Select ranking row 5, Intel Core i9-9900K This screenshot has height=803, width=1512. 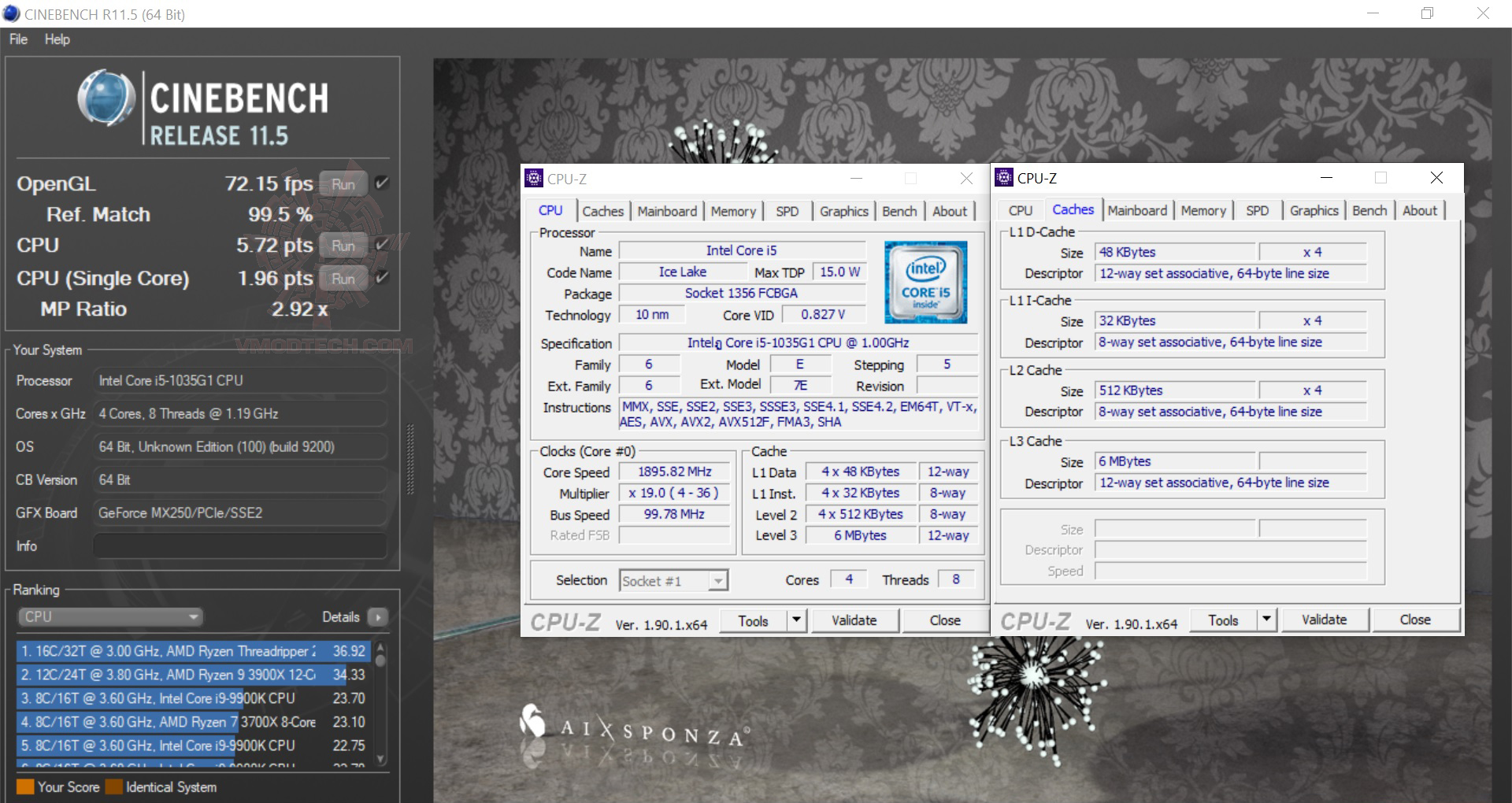click(193, 746)
